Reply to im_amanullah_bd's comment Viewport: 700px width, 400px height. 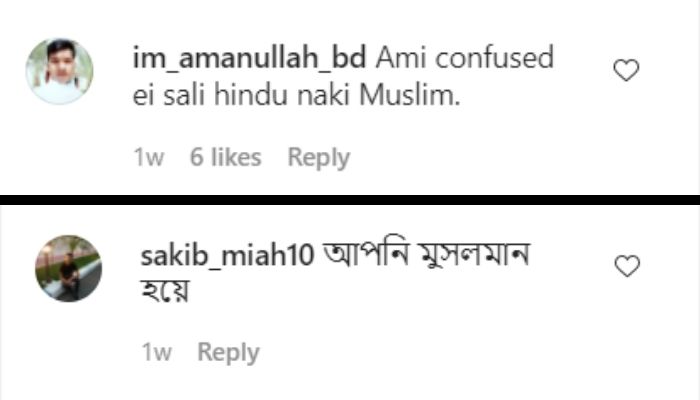pyautogui.click(x=318, y=157)
